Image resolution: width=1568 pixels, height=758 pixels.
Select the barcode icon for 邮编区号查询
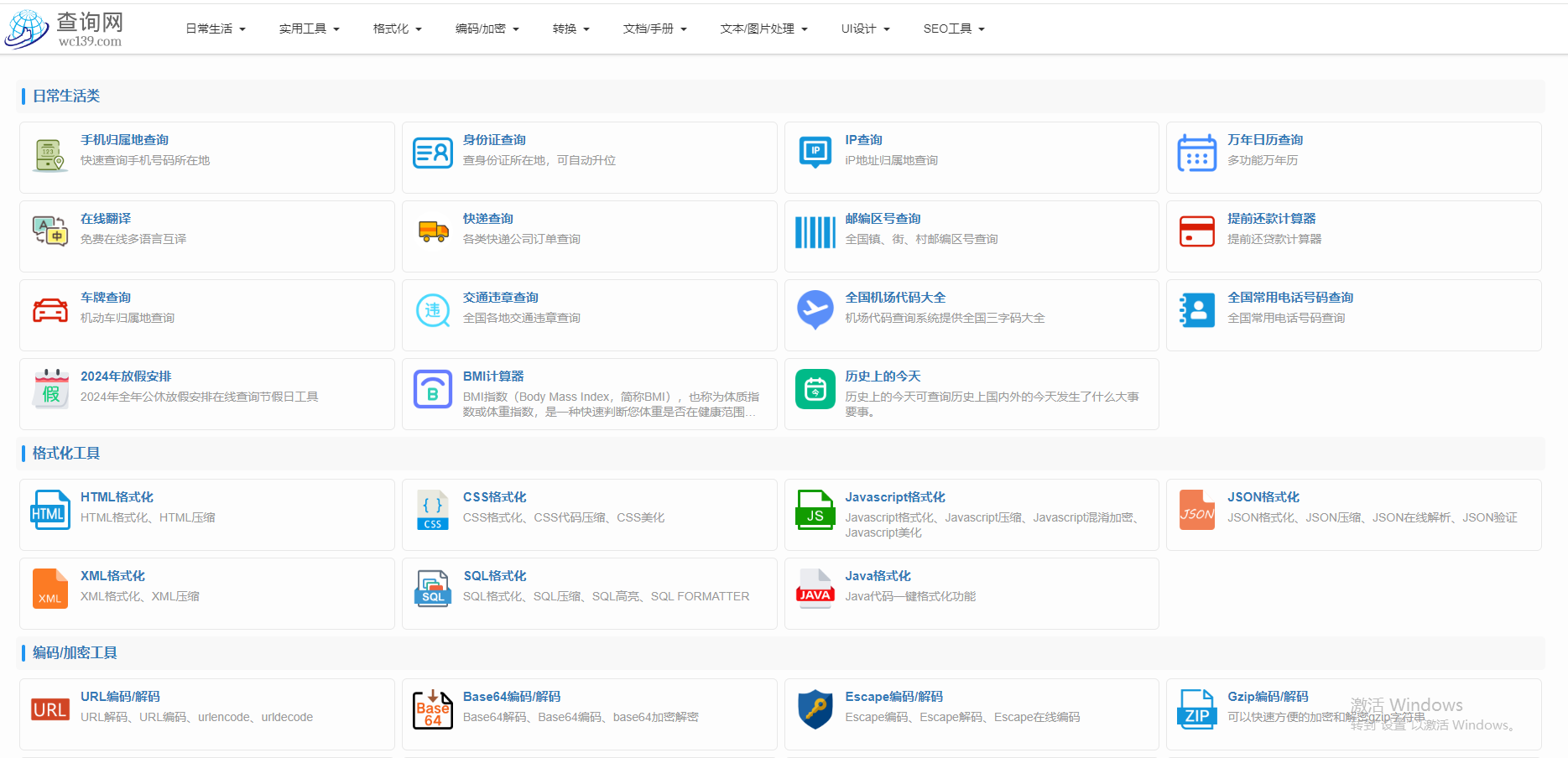pos(815,231)
